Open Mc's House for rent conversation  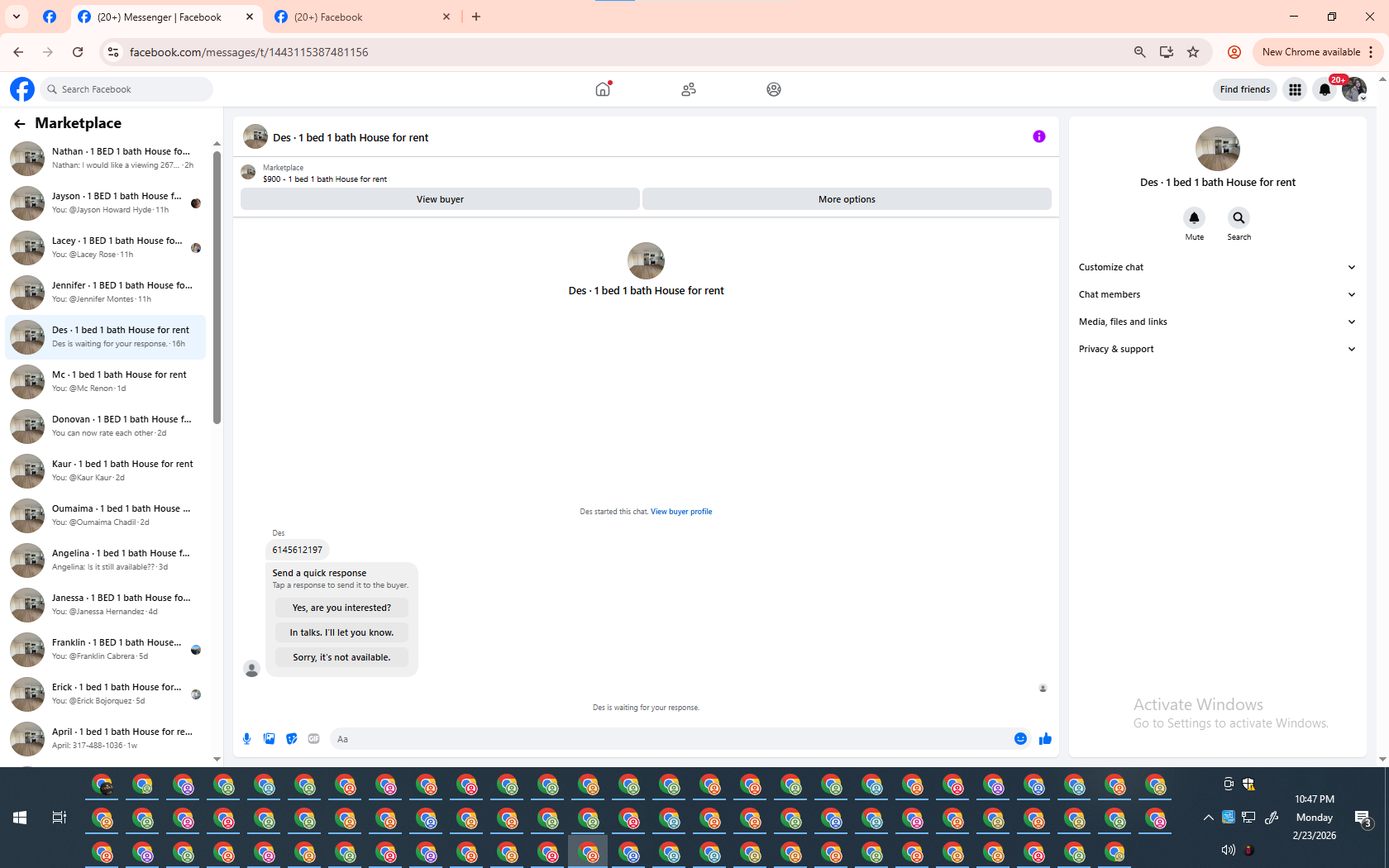(106, 381)
